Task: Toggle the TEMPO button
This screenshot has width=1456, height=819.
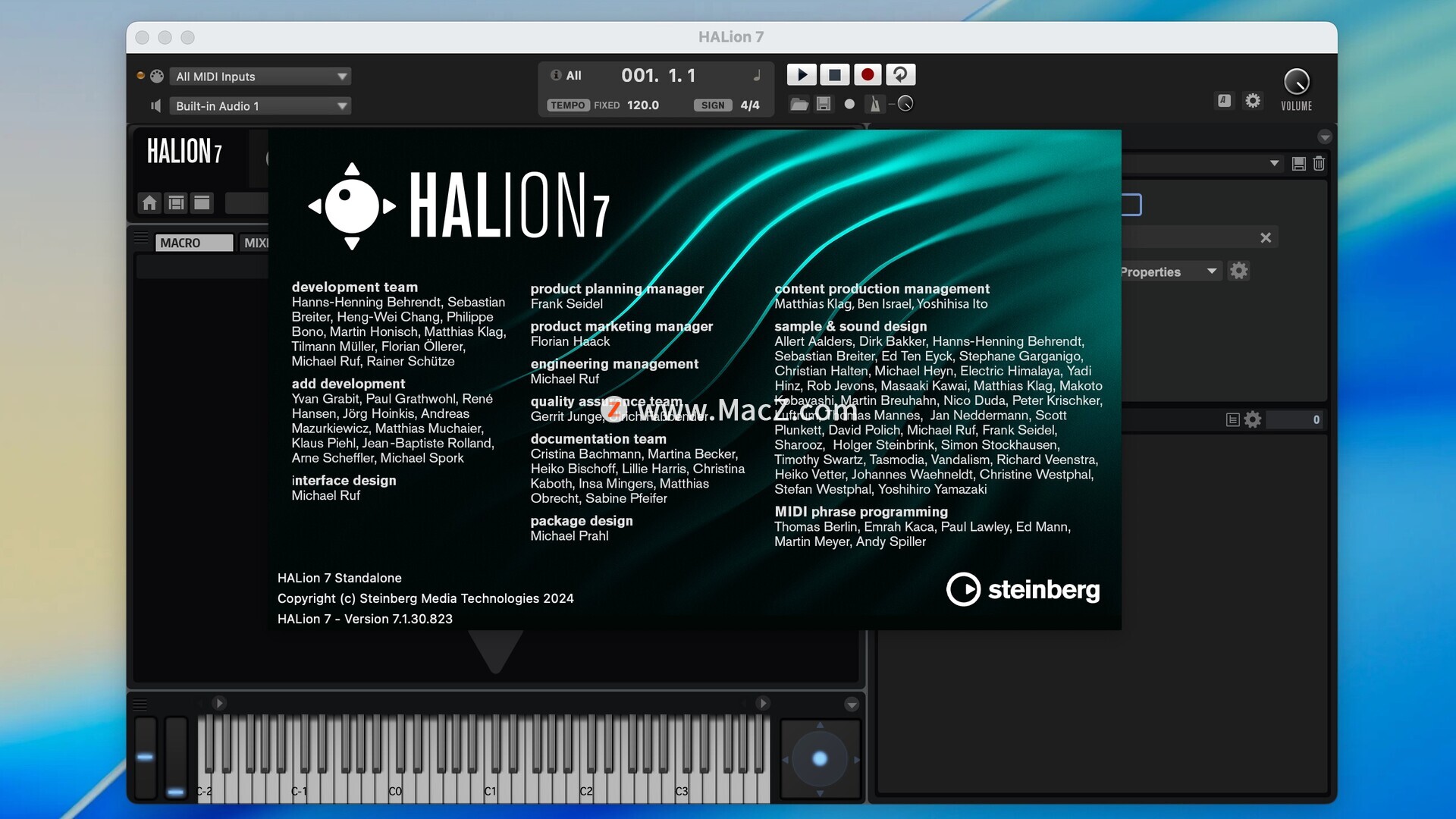Action: [x=568, y=105]
